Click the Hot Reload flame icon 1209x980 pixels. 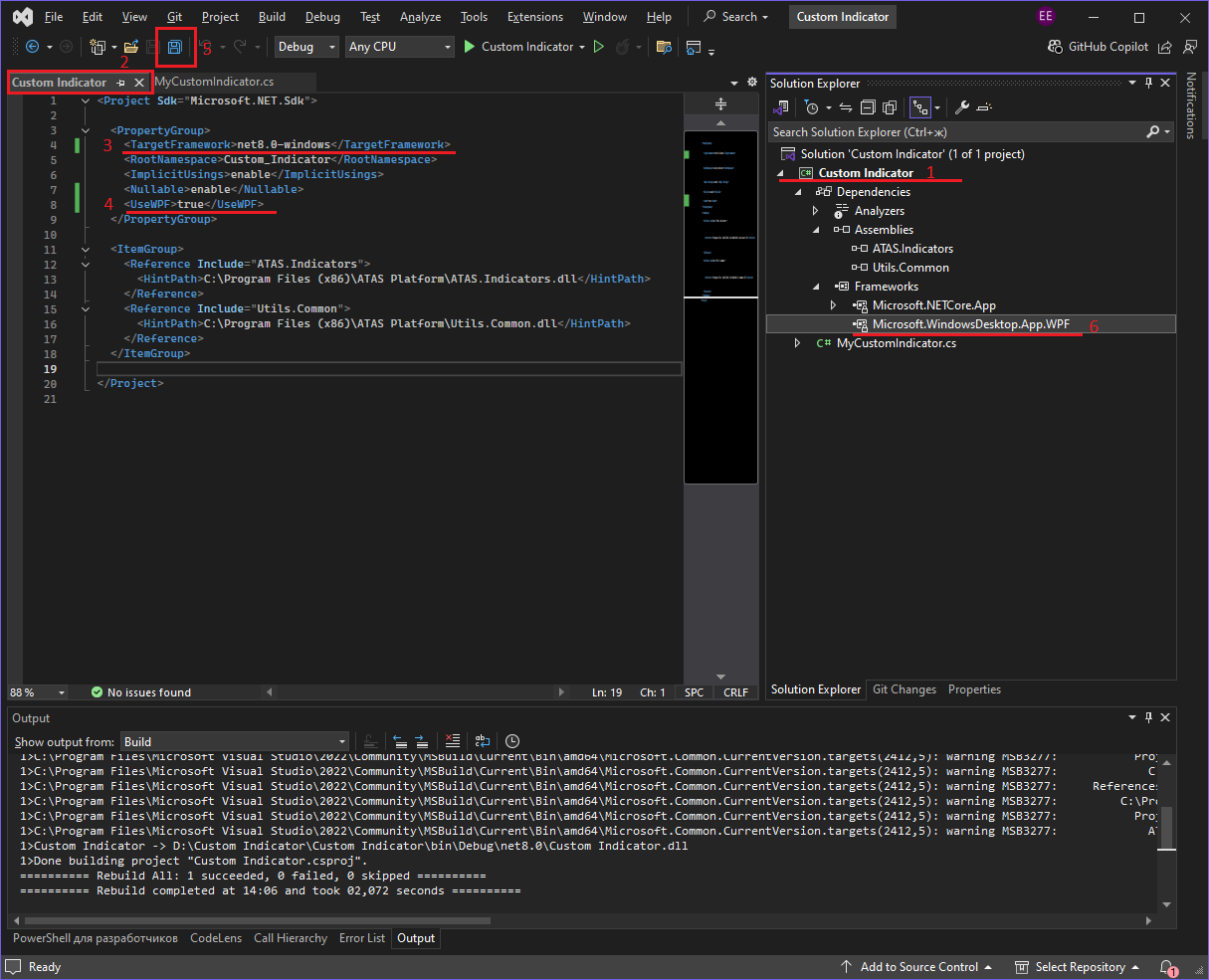click(x=623, y=47)
